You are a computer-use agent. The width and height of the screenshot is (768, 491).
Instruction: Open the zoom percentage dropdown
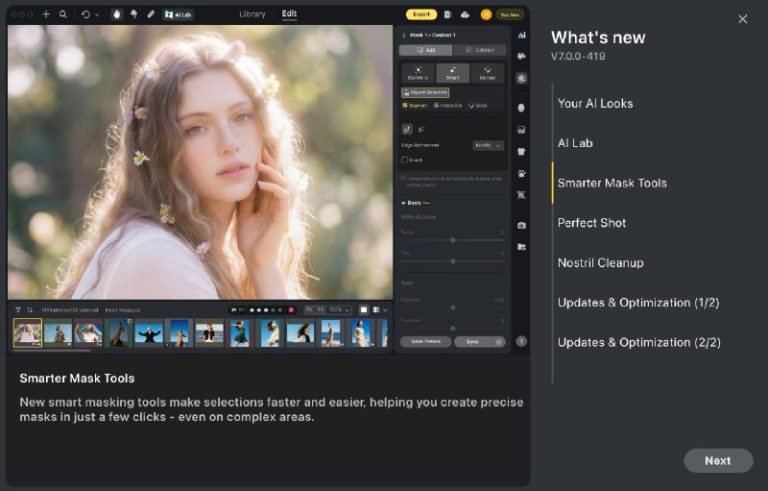[339, 310]
